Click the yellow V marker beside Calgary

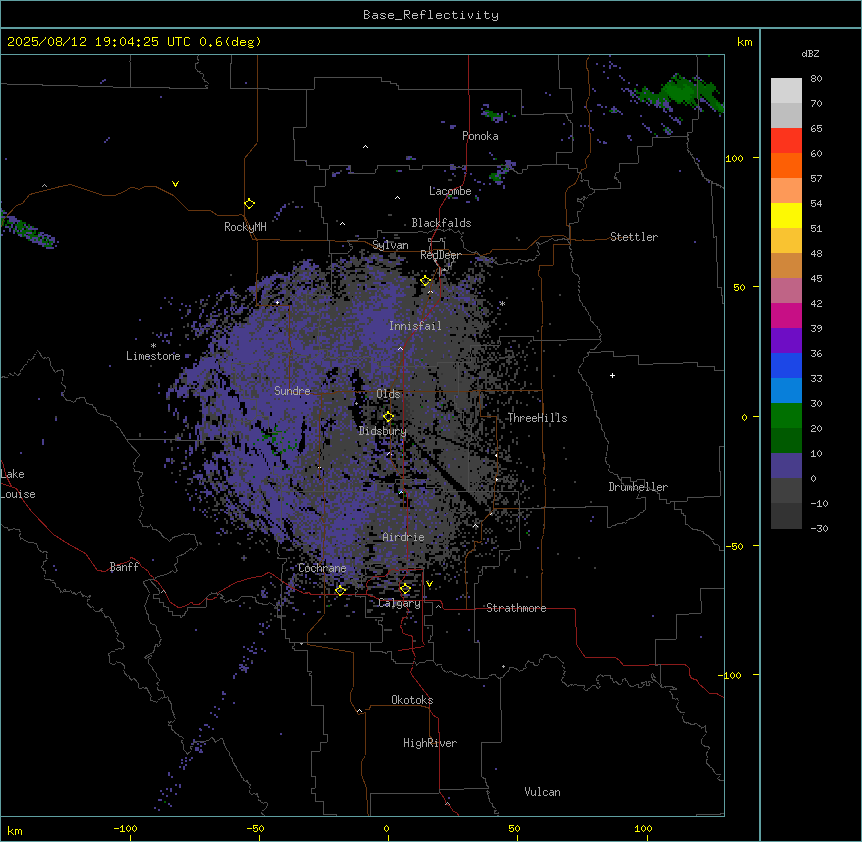429,584
